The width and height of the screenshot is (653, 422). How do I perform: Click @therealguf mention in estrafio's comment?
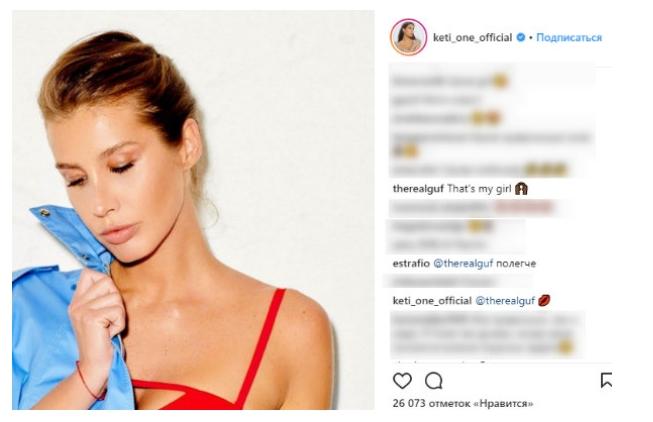[463, 263]
